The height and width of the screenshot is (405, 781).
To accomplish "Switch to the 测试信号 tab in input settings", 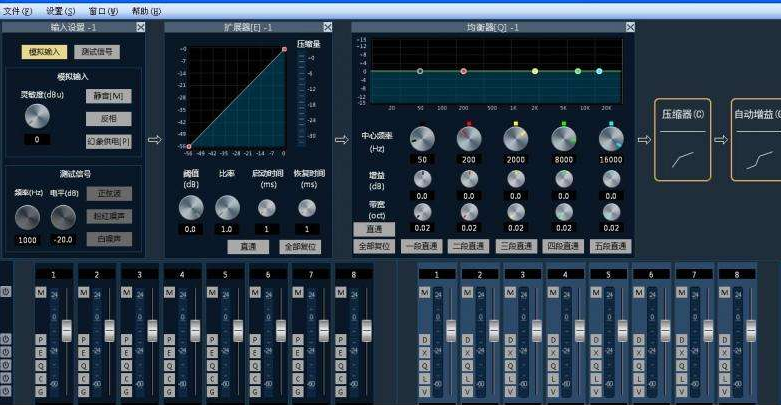I will [x=97, y=52].
